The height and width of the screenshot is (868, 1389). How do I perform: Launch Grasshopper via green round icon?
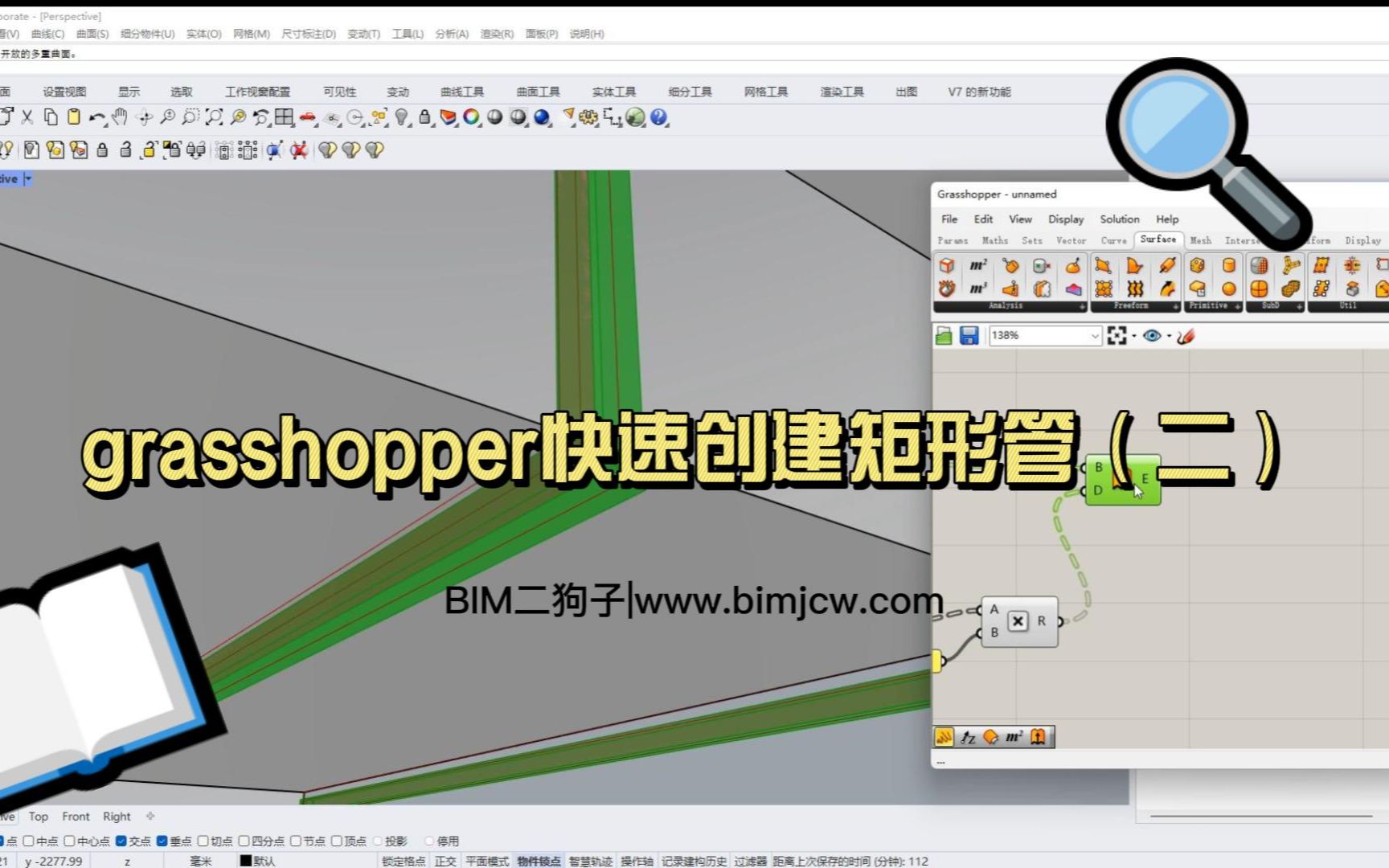[x=635, y=117]
